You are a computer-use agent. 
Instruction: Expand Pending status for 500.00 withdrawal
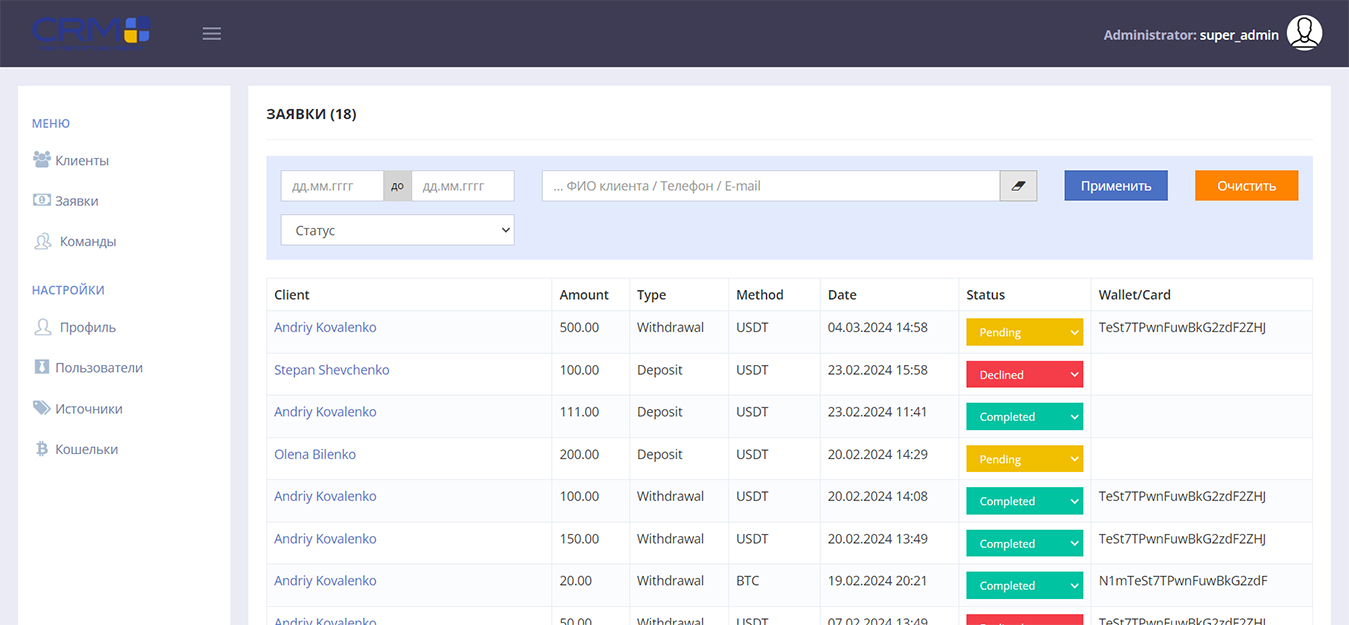point(1024,332)
